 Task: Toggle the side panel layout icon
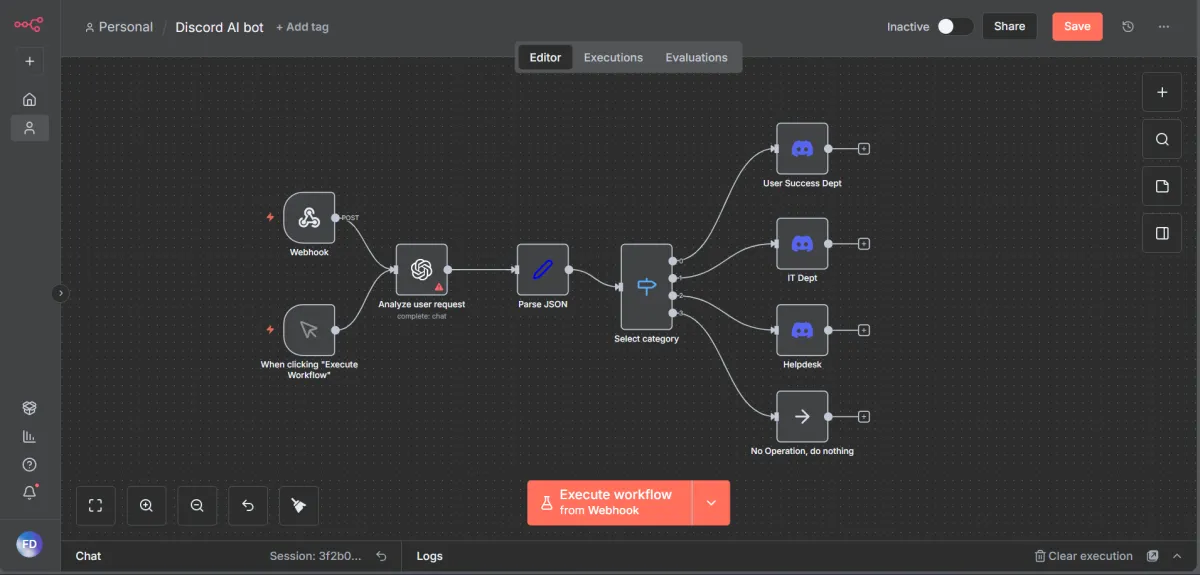pos(1162,233)
